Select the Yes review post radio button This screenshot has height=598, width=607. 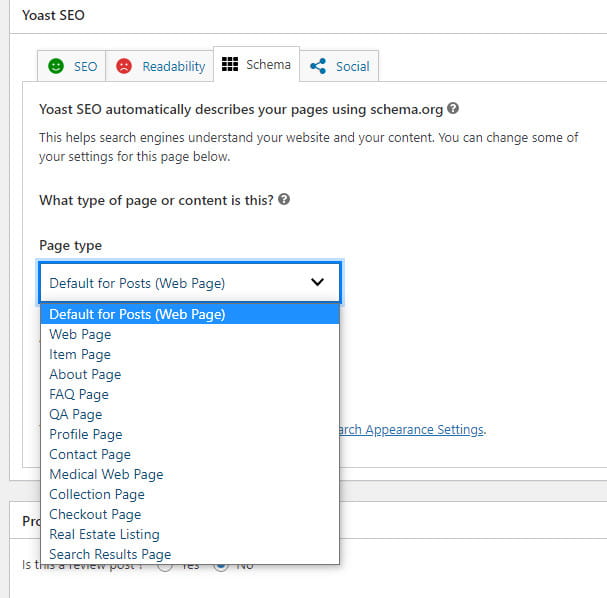pos(165,566)
